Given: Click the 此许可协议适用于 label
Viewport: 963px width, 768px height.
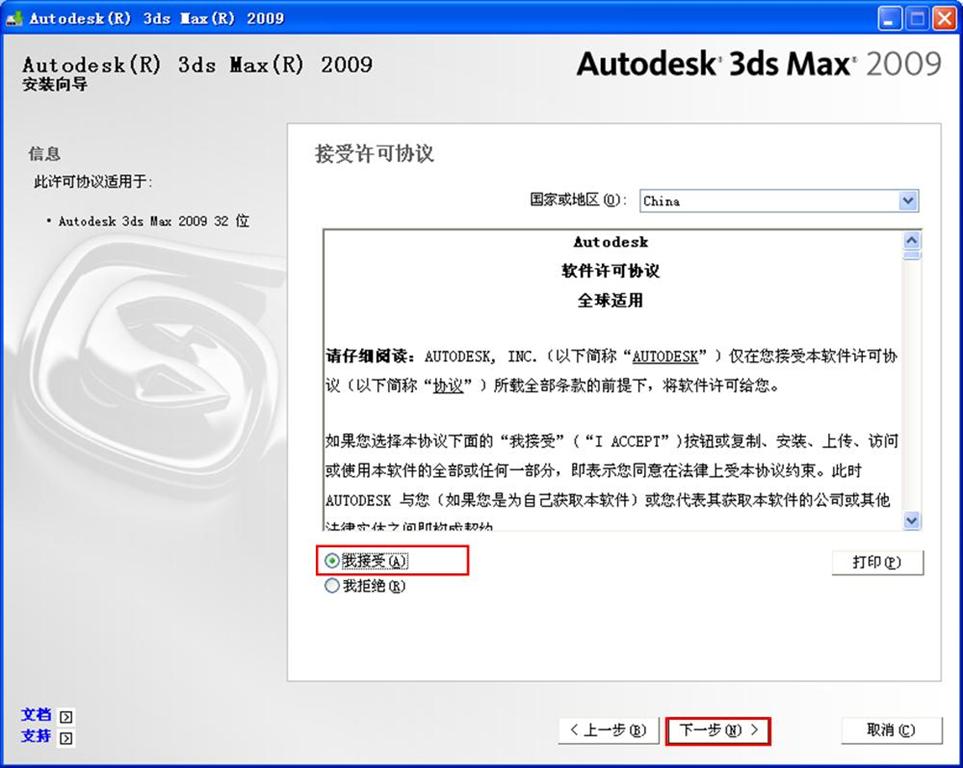Looking at the screenshot, I should point(93,182).
